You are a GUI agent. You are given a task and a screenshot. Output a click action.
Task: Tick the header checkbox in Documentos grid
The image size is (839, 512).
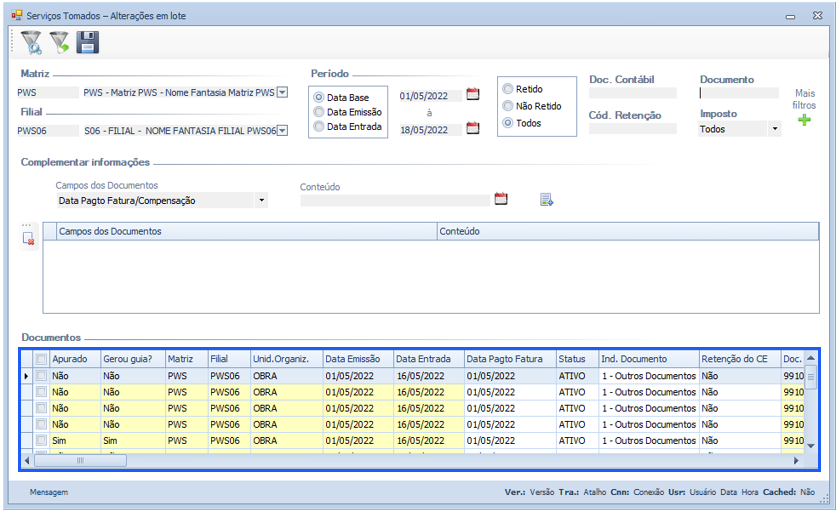pos(41,359)
